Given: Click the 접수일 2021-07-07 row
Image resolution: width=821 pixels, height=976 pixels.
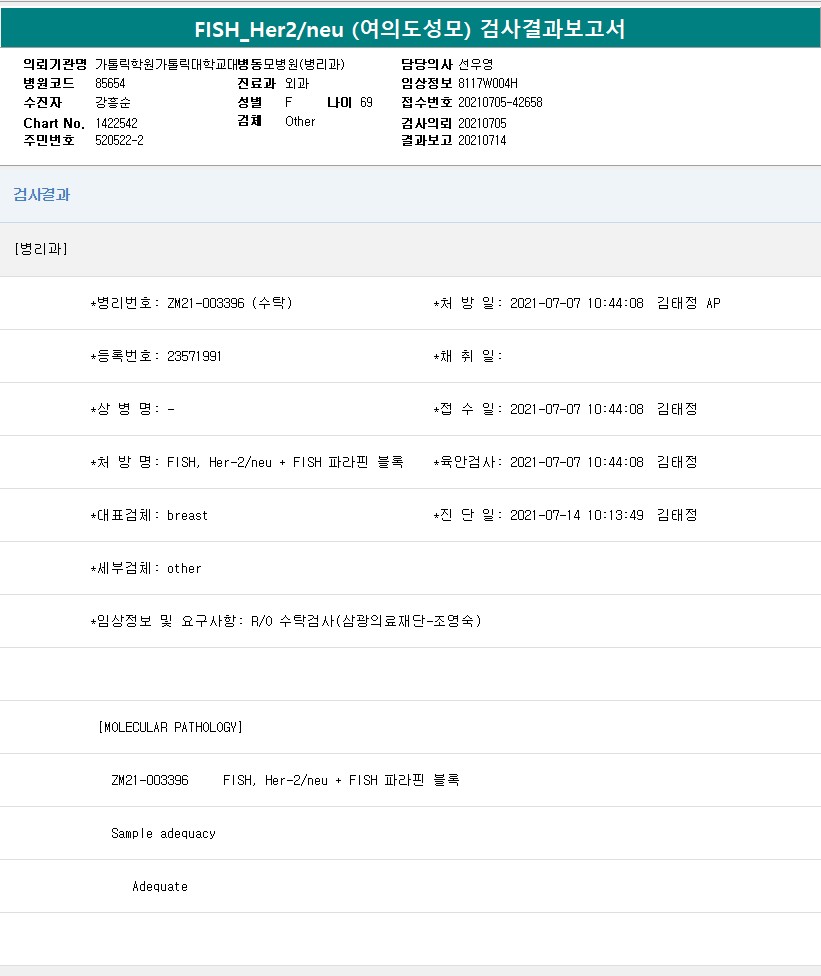Looking at the screenshot, I should (x=566, y=409).
